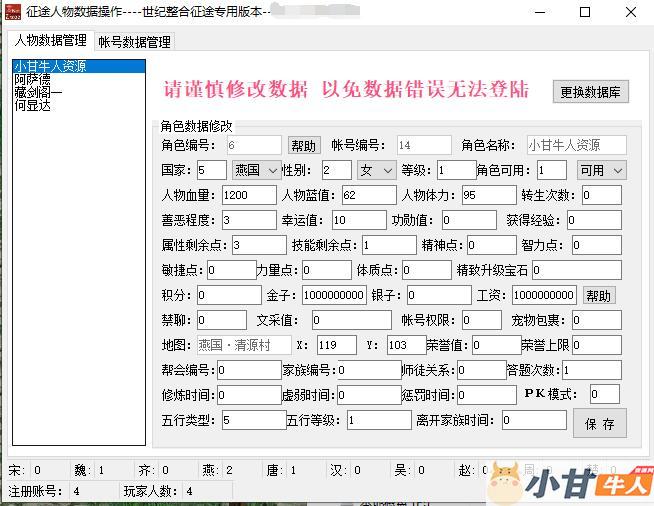Open the 可用 availability dropdown
This screenshot has height=506, width=654.
point(602,170)
